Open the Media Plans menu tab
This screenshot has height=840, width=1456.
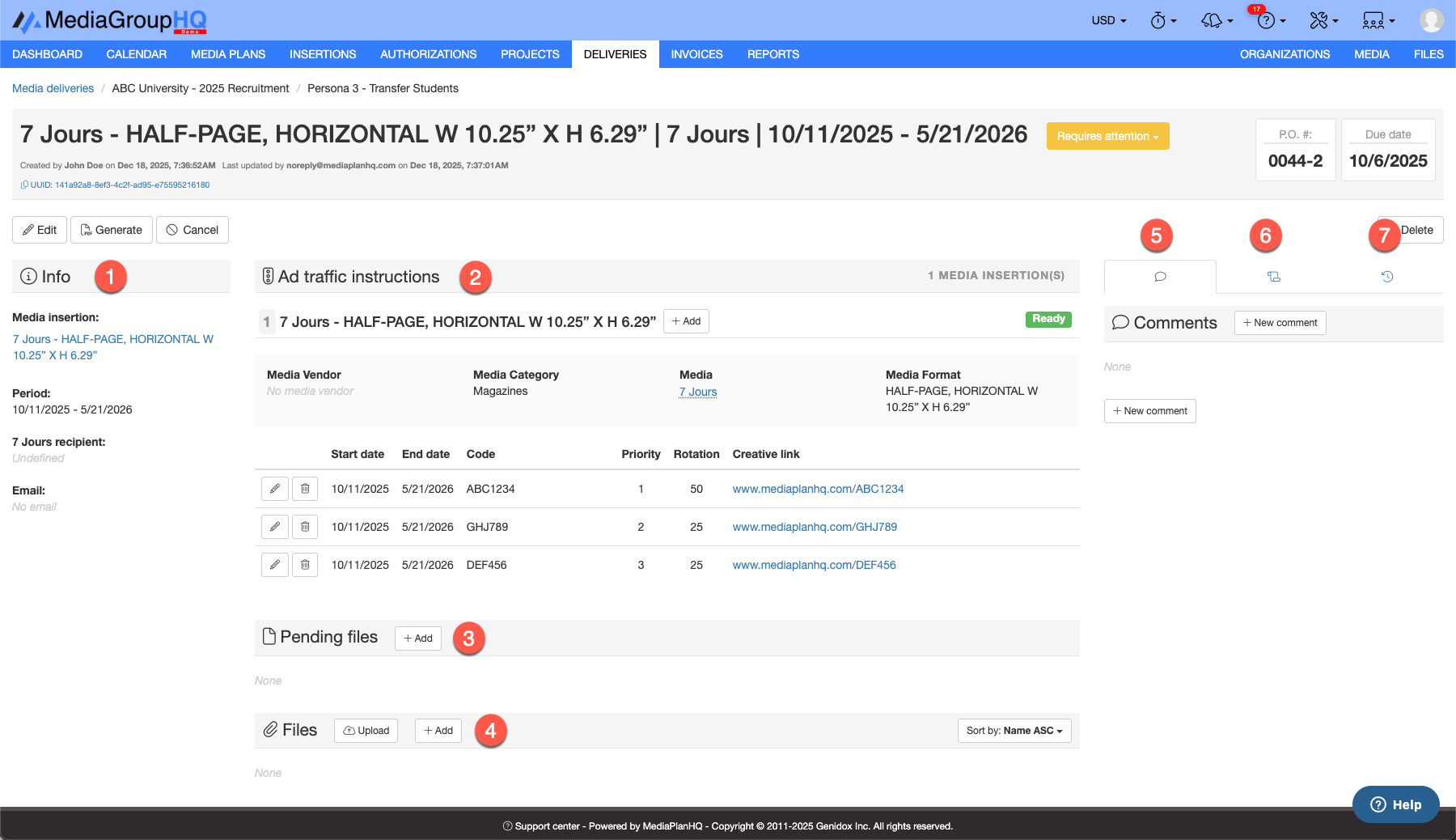click(228, 54)
